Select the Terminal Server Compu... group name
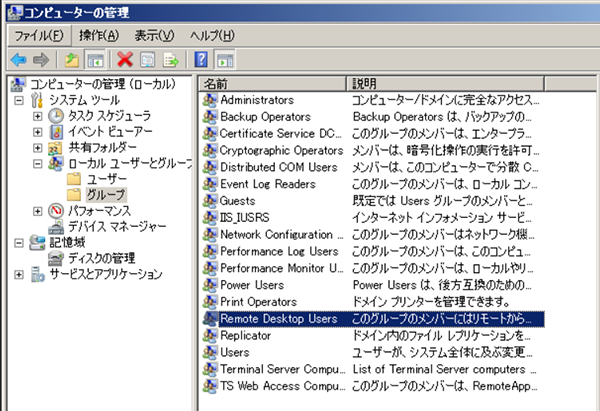The height and width of the screenshot is (411, 600). [282, 369]
